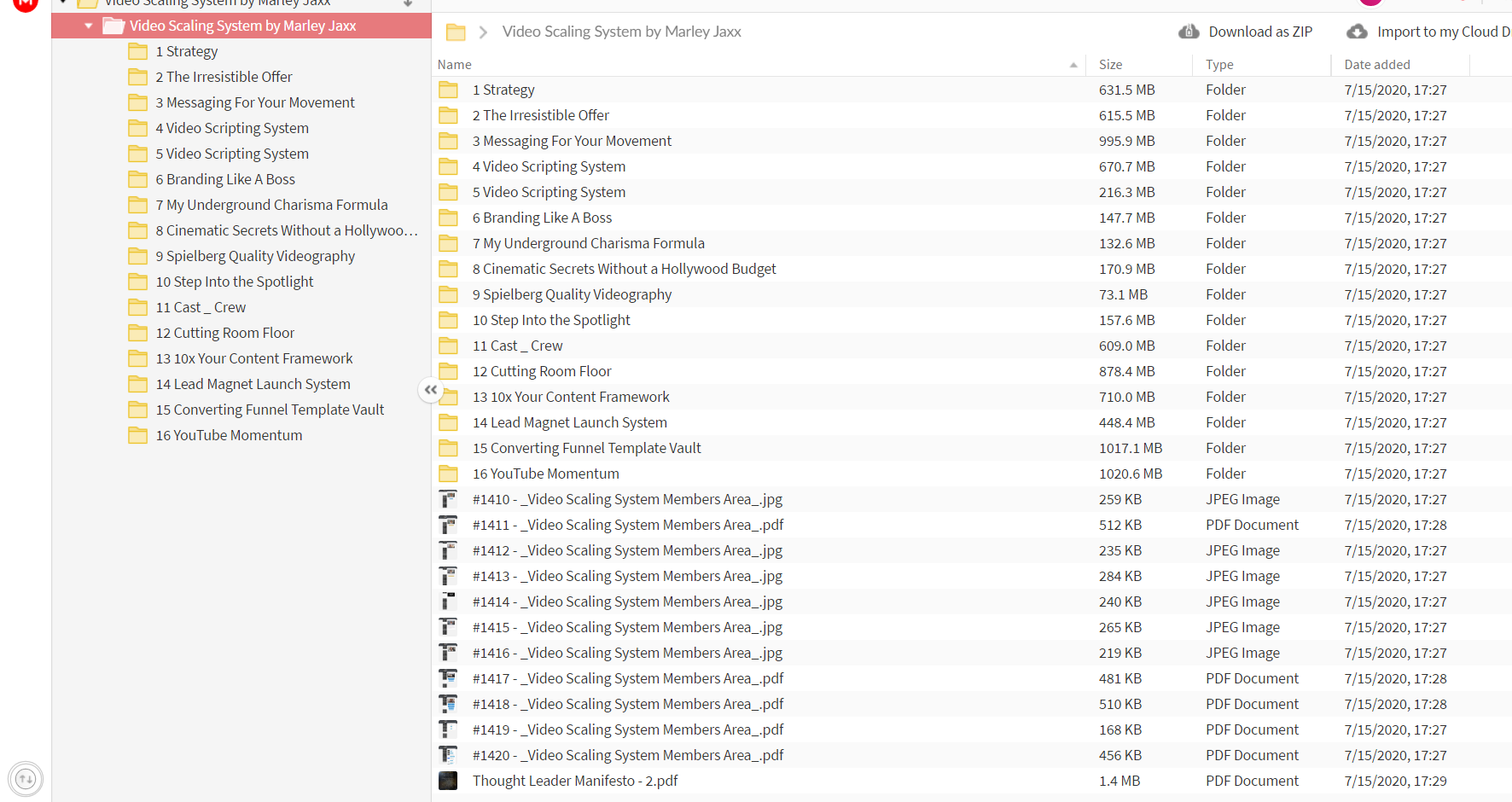Collapse the Video Scaling System tree node arrow
The height and width of the screenshot is (802, 1512).
88,26
